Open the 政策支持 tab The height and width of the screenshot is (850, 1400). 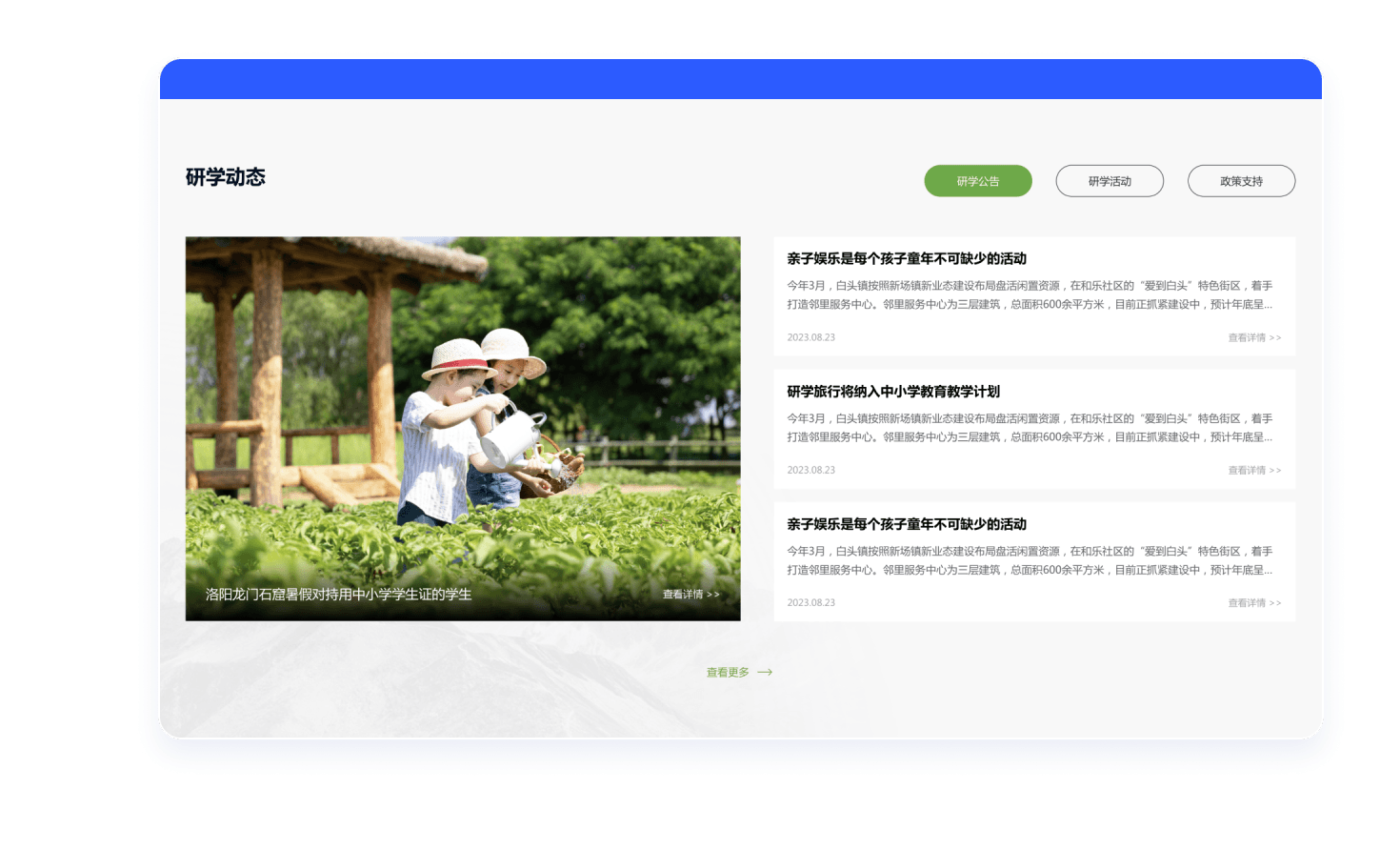coord(1240,181)
